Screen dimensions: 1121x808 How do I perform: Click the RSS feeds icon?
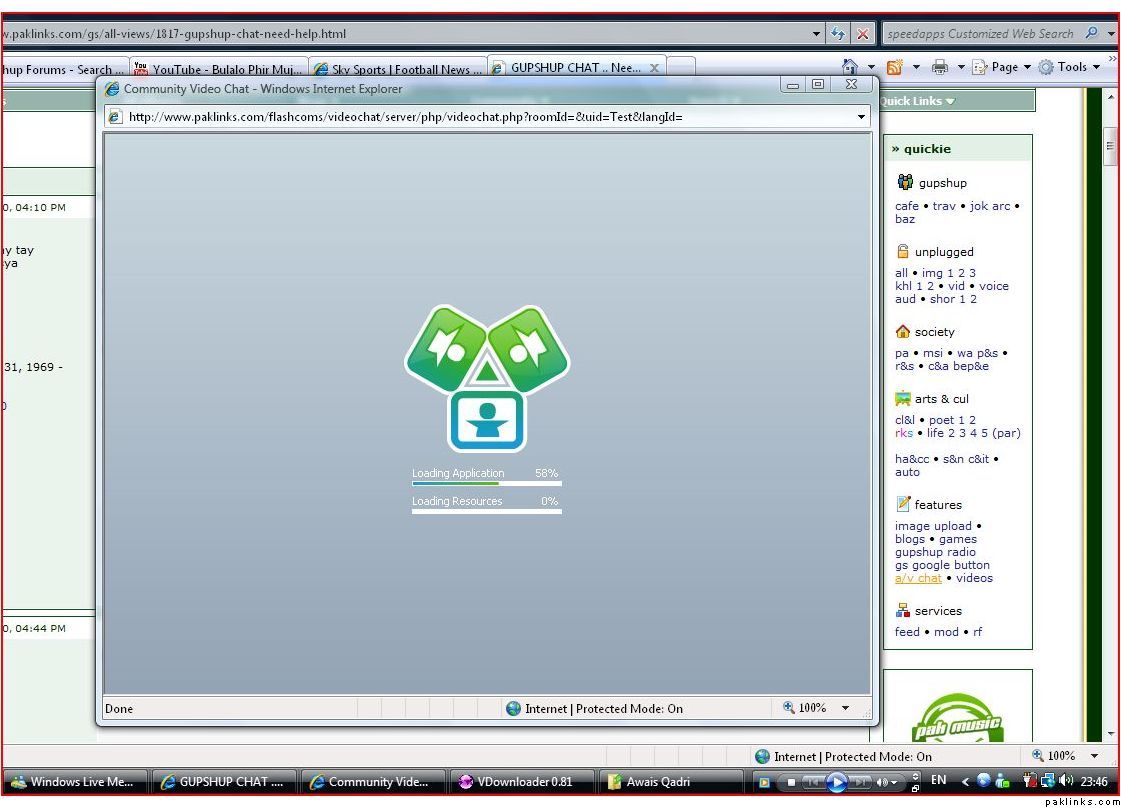894,67
